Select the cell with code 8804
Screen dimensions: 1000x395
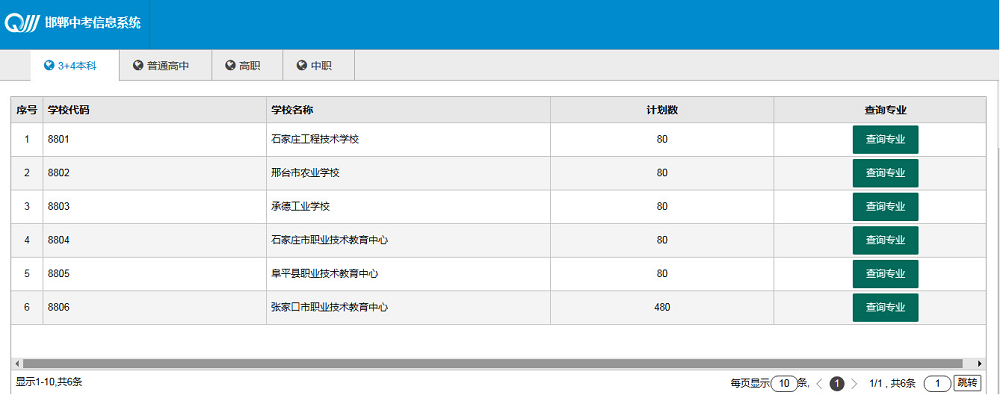(x=154, y=240)
